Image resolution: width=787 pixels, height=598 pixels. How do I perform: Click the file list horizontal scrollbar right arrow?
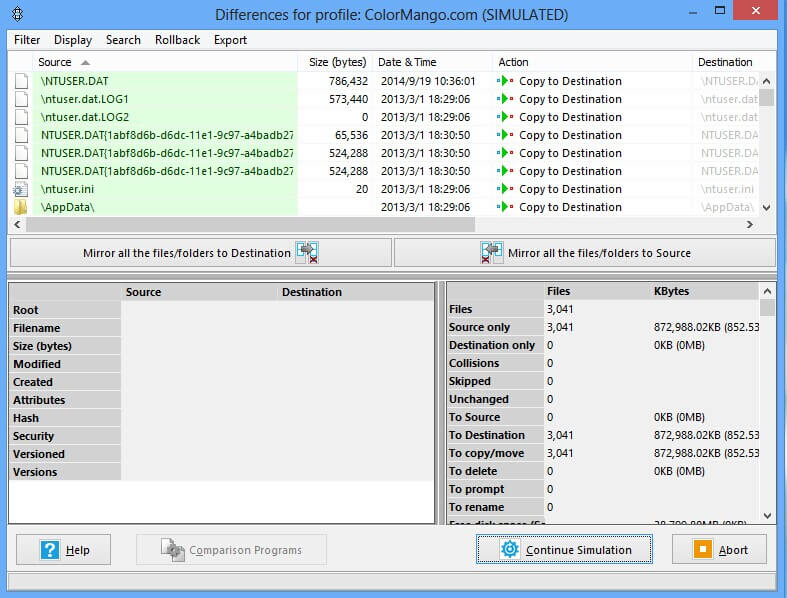(750, 225)
